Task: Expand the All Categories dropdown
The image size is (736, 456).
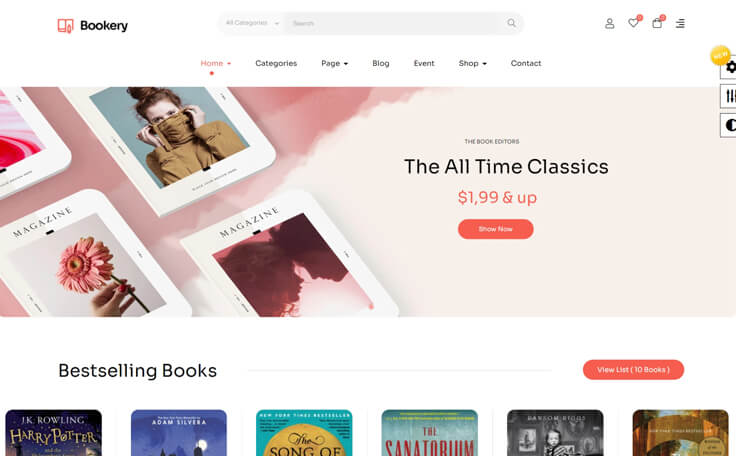Action: coord(252,23)
